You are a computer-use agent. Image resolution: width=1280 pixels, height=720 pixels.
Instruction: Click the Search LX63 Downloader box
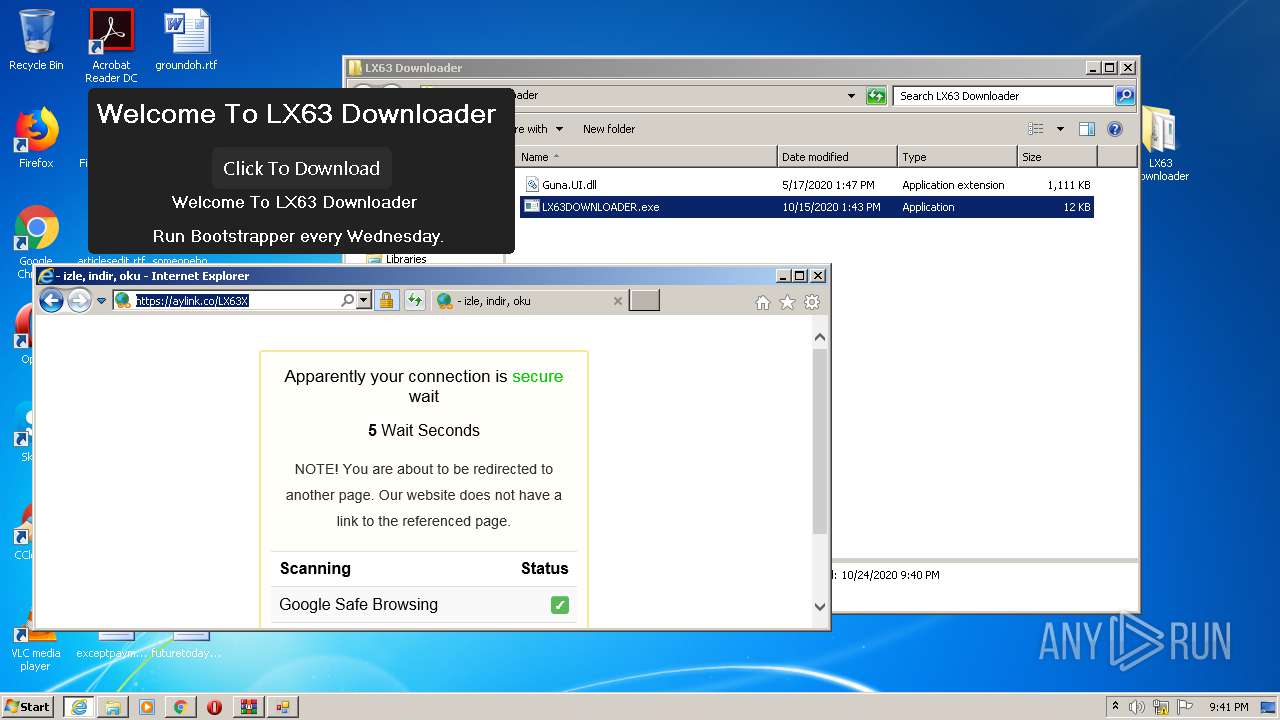coord(1003,96)
